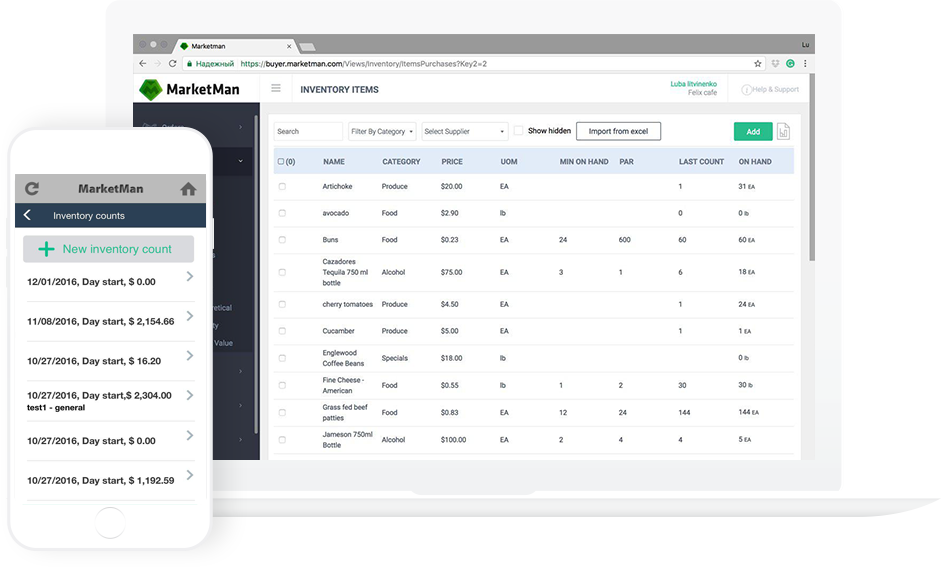This screenshot has width=941, height=567.
Task: Open the Filter By Category dropdown
Action: click(x=382, y=131)
